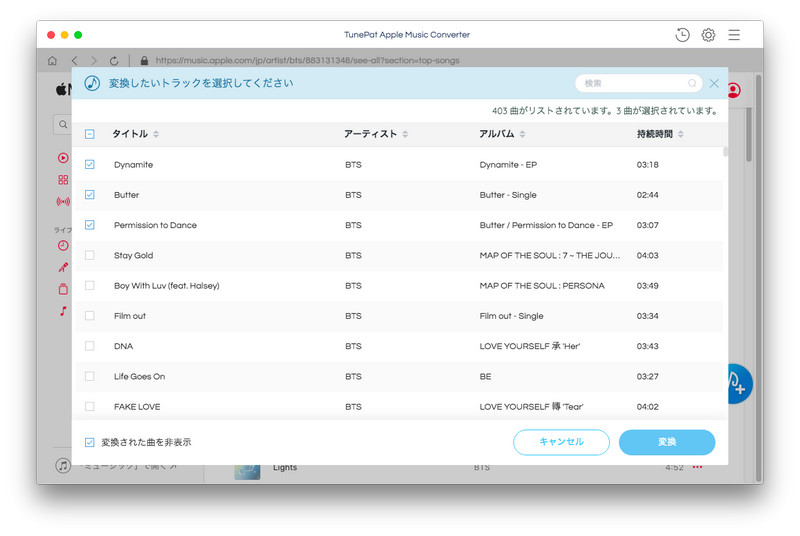800x536 pixels.
Task: Check the Life Goes On track
Action: tap(90, 376)
